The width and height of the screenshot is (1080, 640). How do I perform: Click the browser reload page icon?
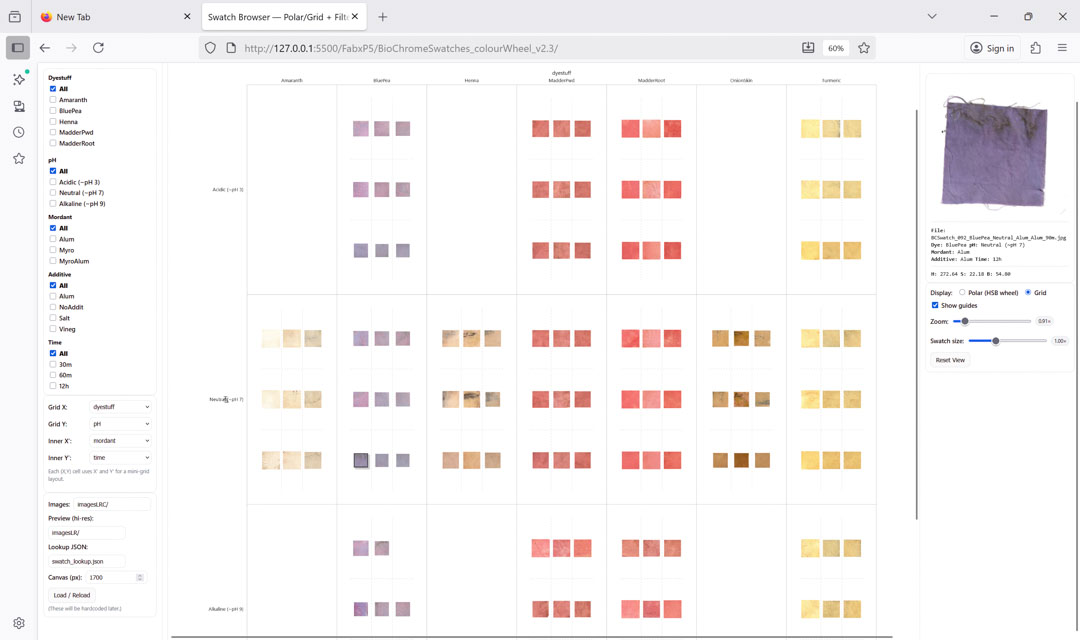tap(98, 48)
